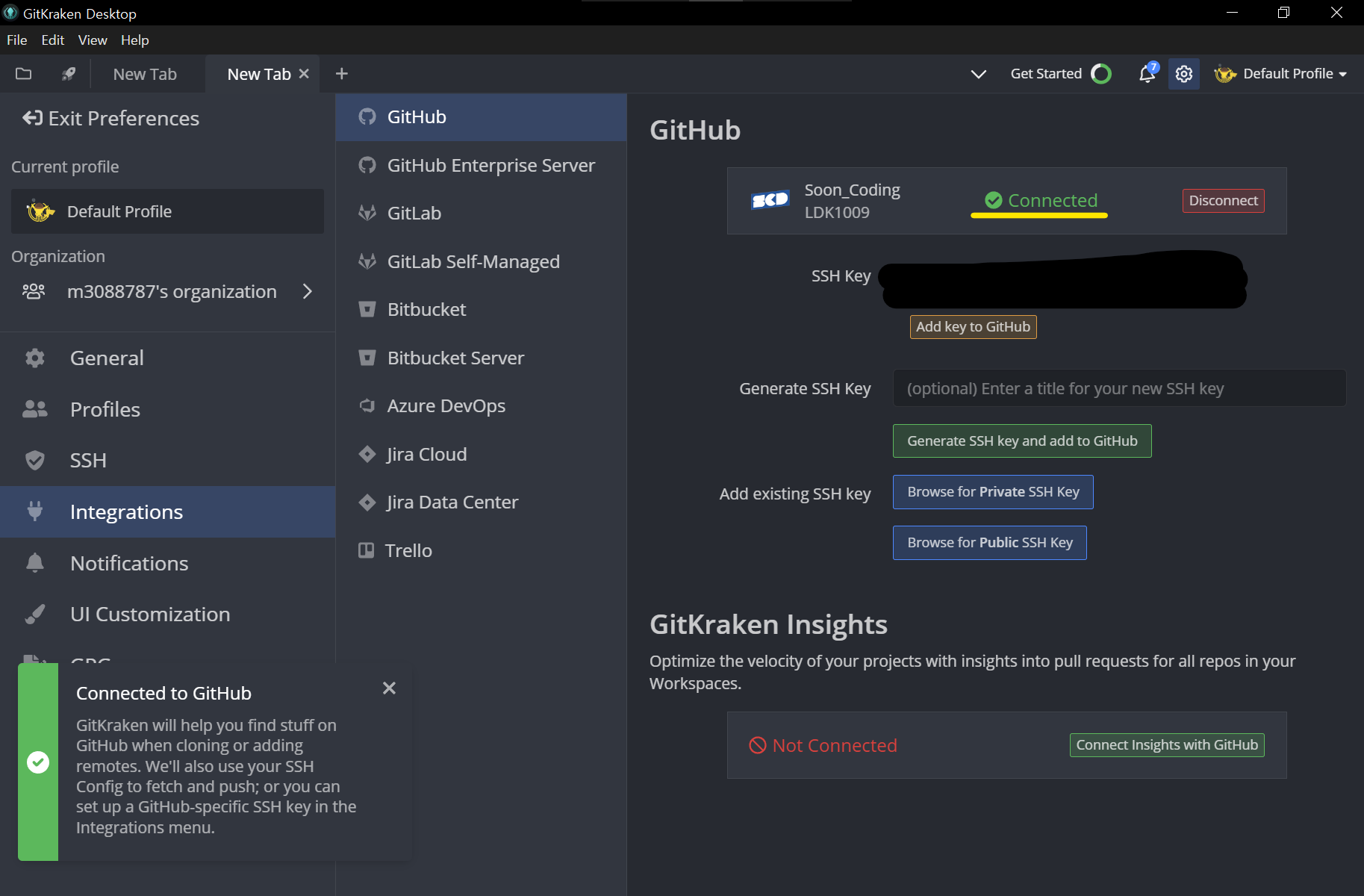Click the Trello board icon
The width and height of the screenshot is (1364, 896).
click(367, 550)
